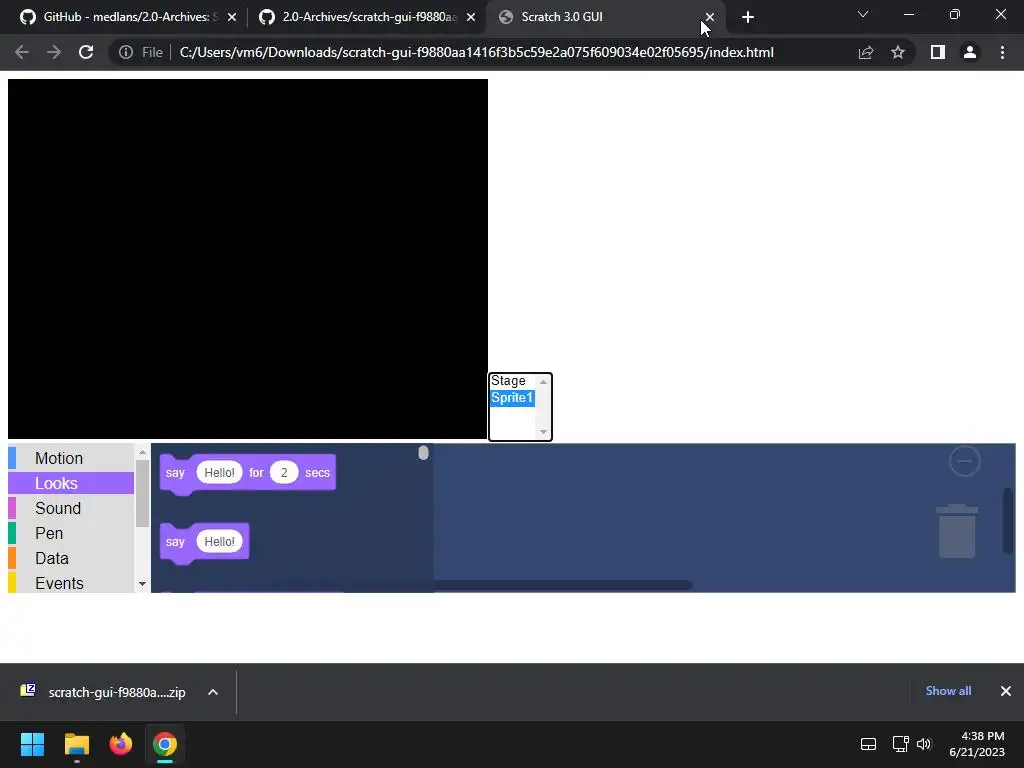Click the workspace vertical scrollbar

click(1008, 520)
